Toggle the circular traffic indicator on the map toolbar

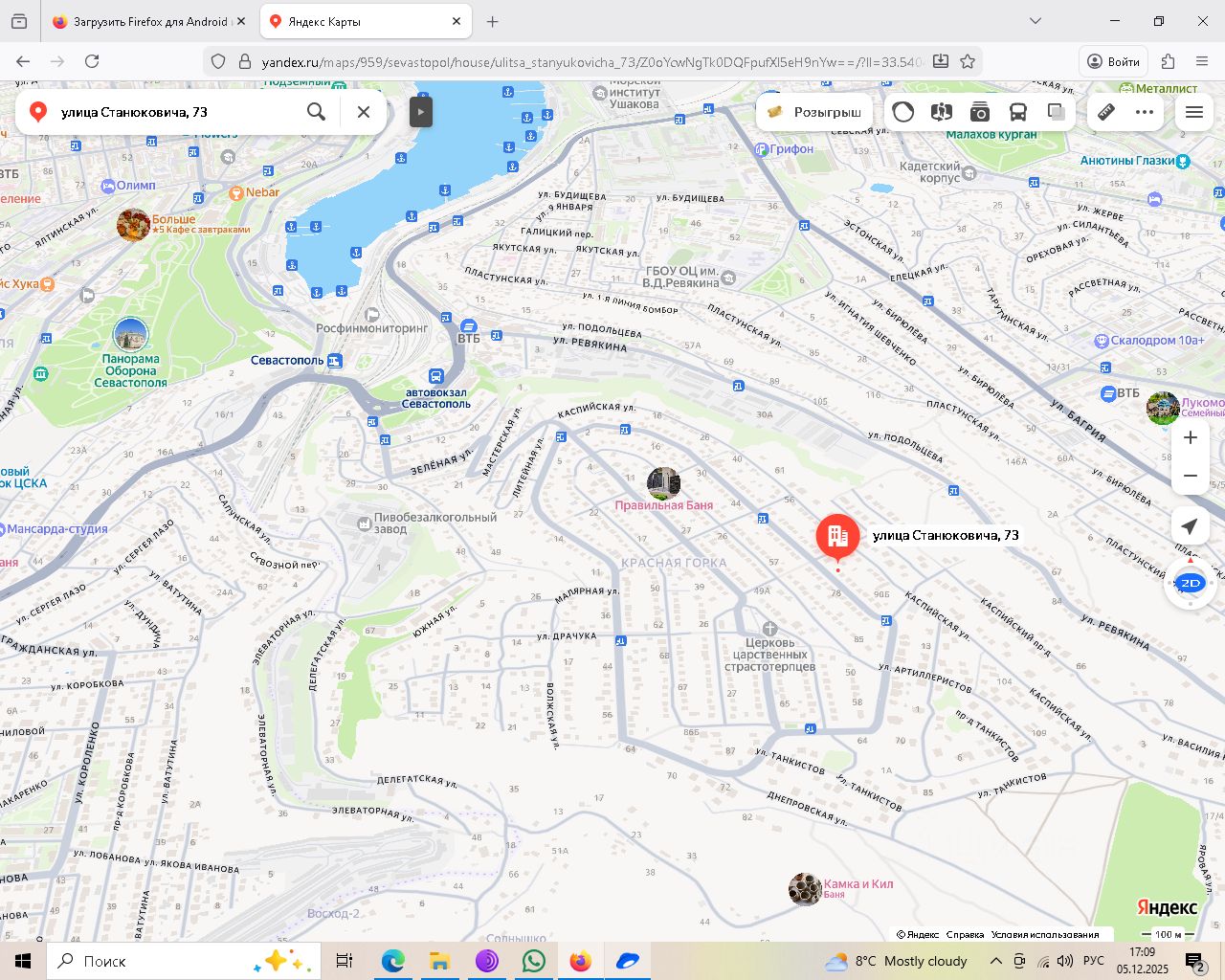(903, 112)
